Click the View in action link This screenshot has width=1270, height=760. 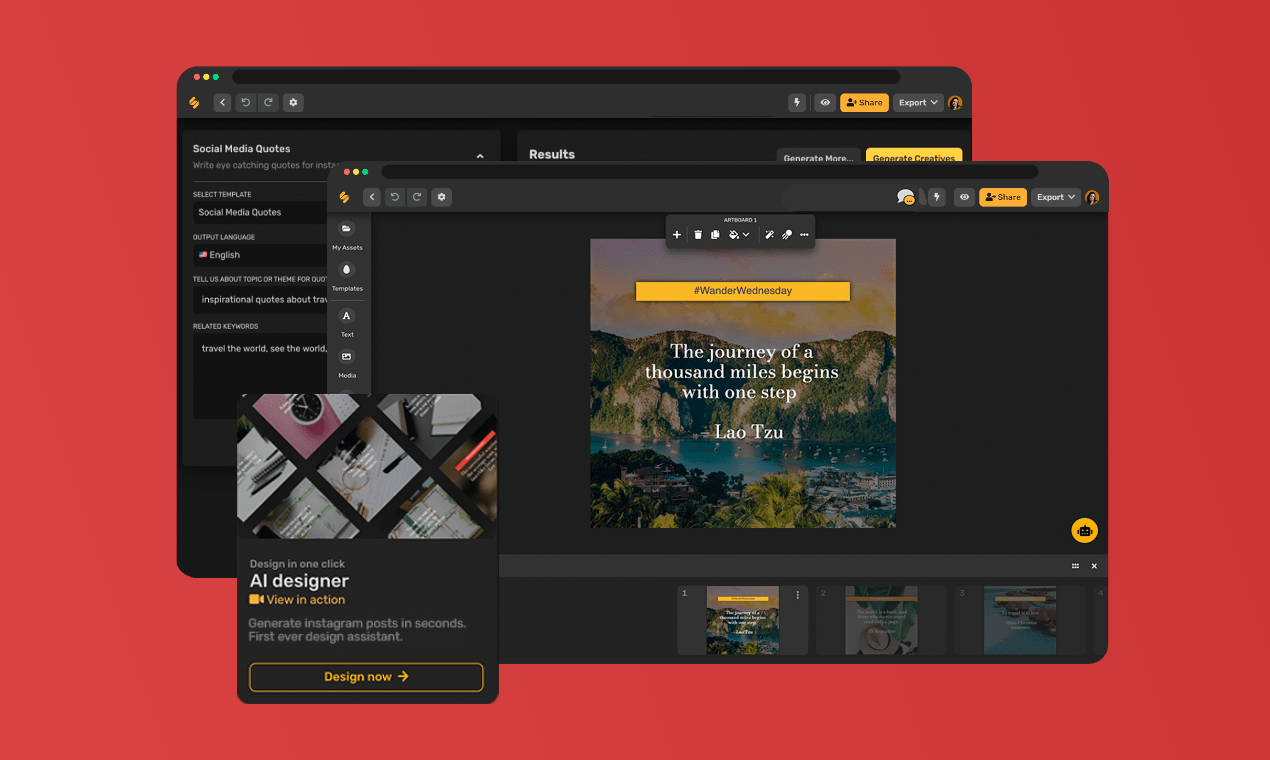(x=297, y=600)
